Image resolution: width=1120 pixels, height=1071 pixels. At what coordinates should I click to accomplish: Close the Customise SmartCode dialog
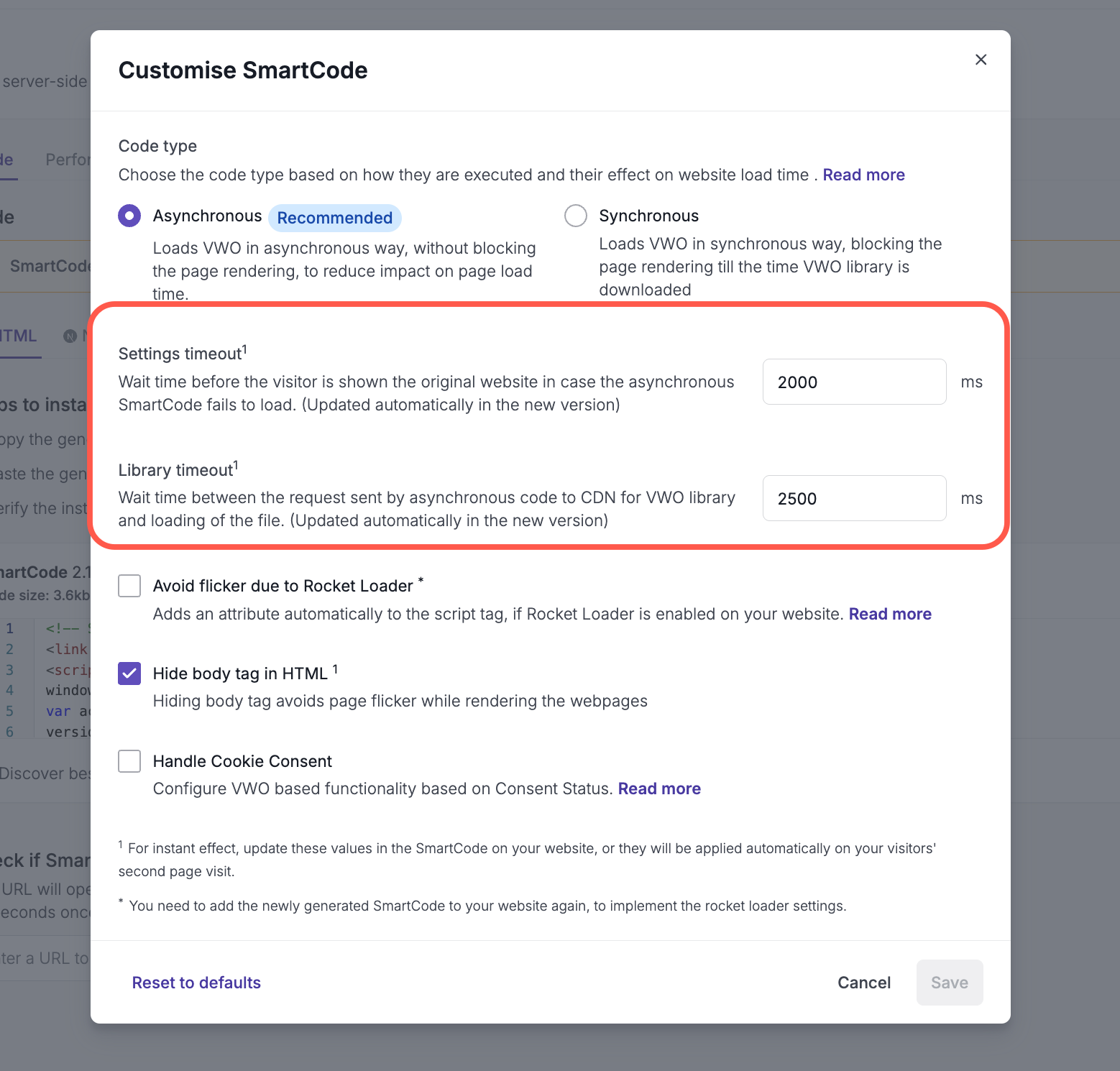[981, 60]
